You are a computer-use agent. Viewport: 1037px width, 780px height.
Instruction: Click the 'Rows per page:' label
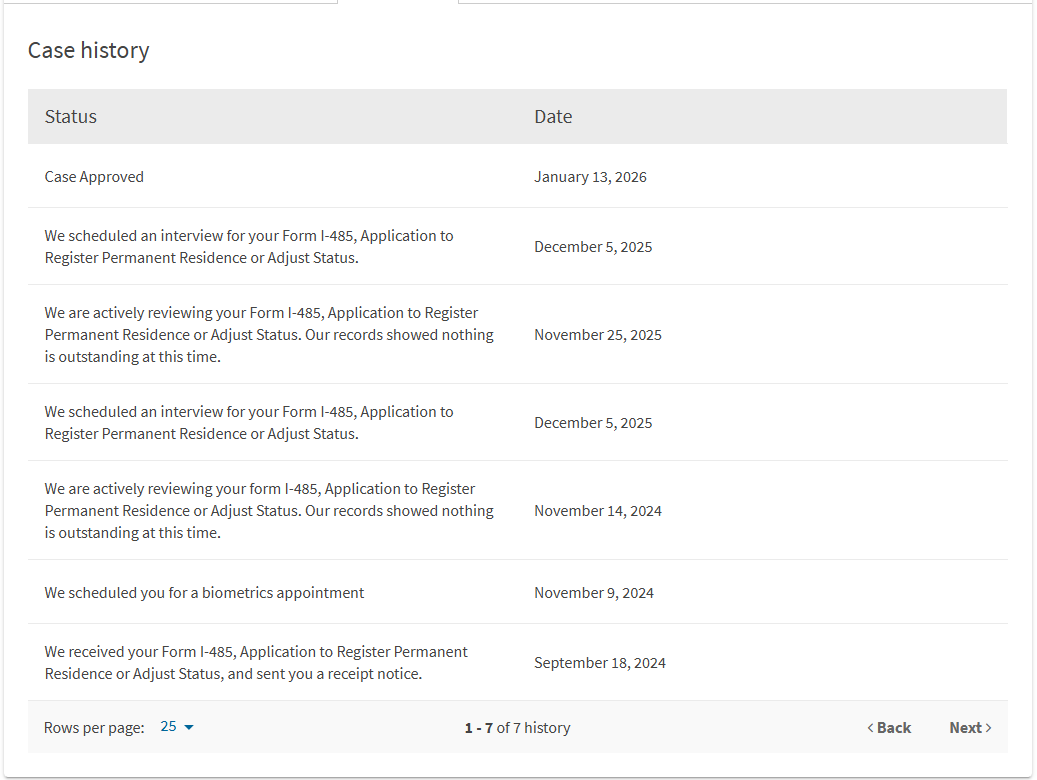coord(94,728)
